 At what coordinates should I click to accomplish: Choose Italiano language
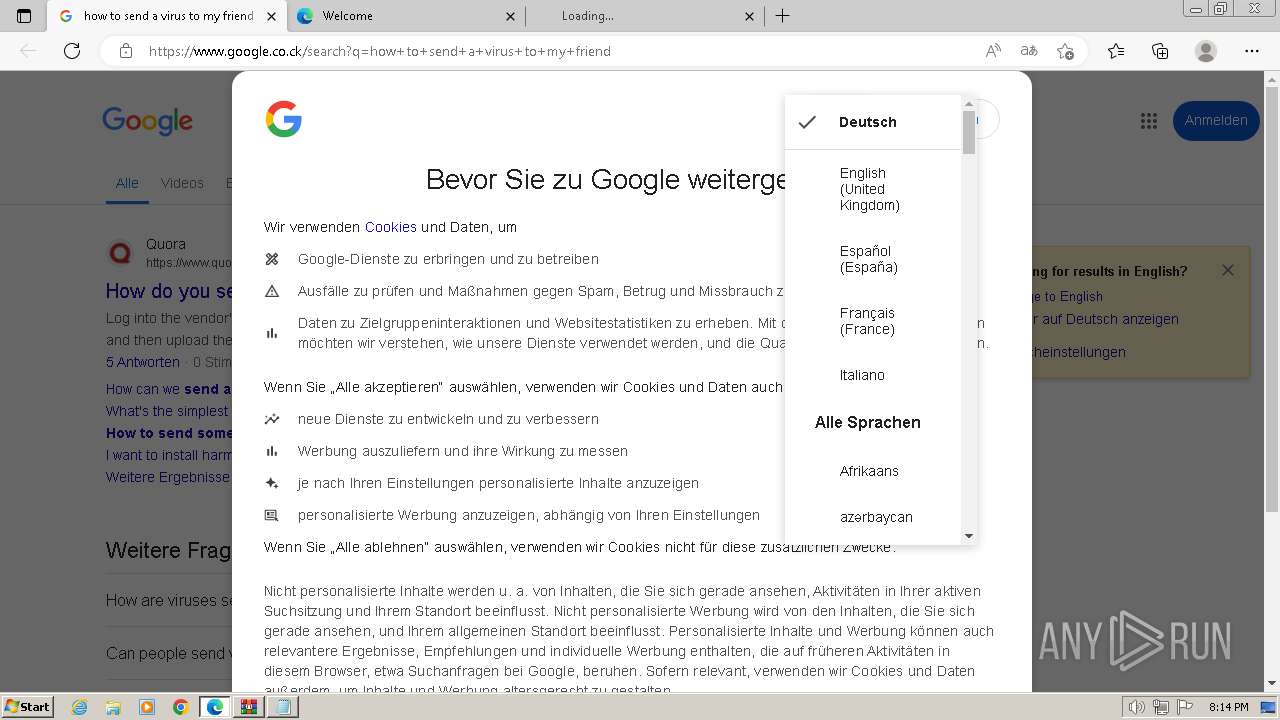873,375
